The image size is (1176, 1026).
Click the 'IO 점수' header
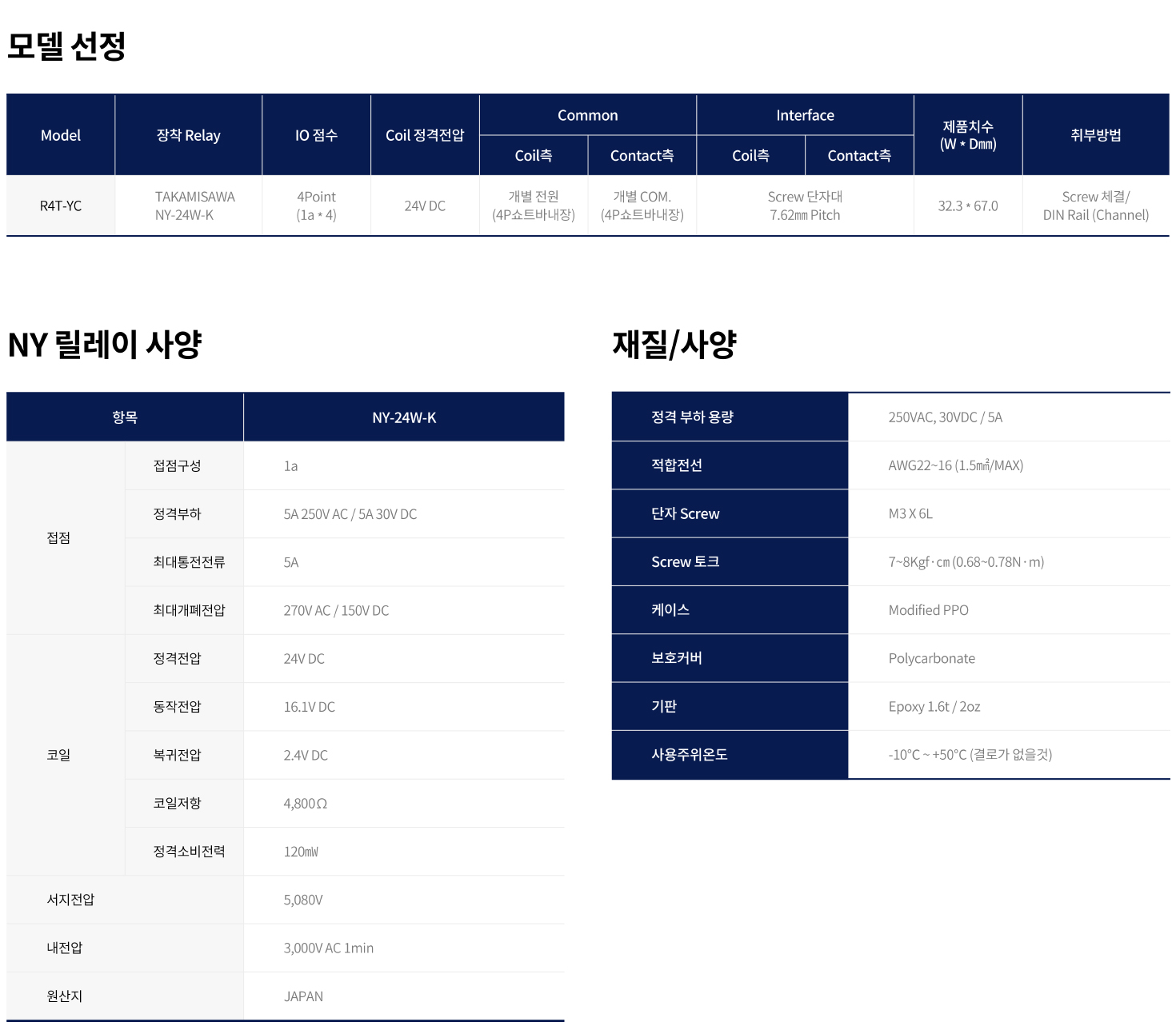click(316, 135)
